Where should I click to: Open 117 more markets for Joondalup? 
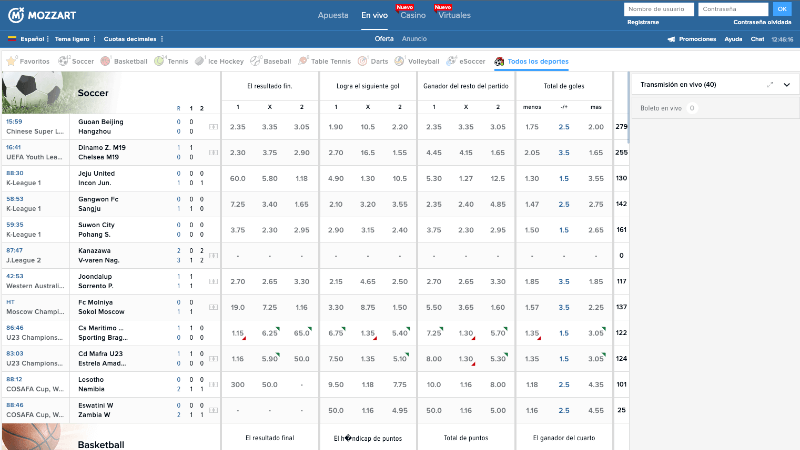tap(621, 281)
